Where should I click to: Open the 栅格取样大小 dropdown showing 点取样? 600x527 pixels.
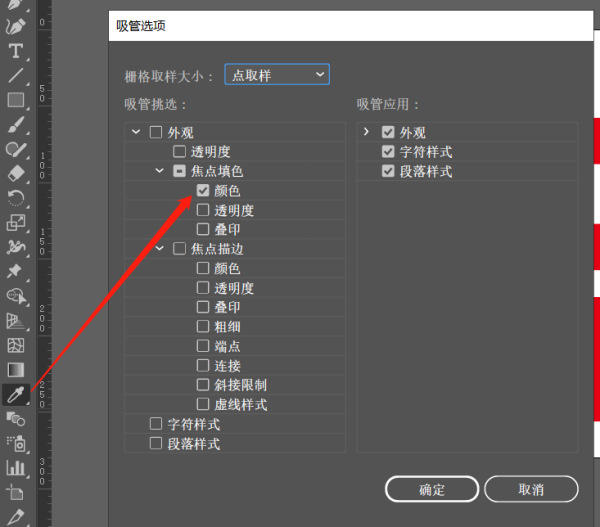pos(277,74)
